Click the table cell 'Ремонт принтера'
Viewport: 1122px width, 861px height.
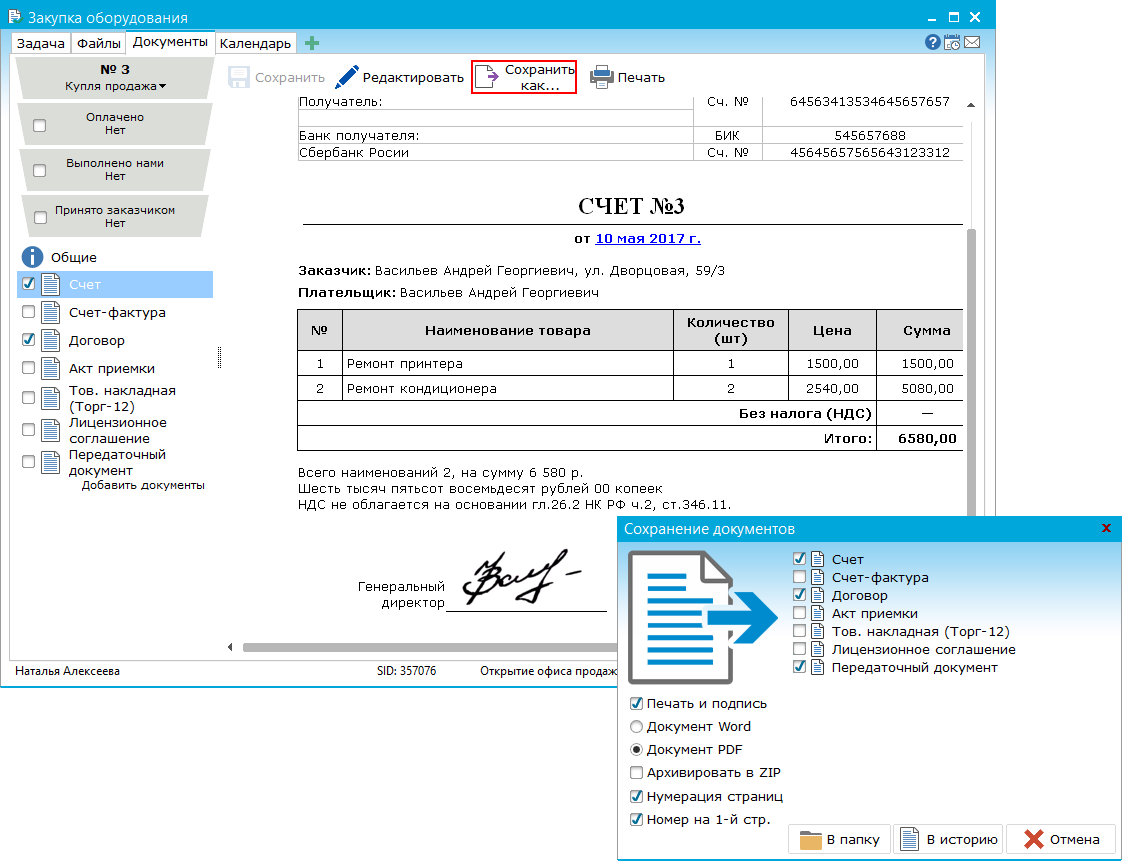pyautogui.click(x=508, y=363)
